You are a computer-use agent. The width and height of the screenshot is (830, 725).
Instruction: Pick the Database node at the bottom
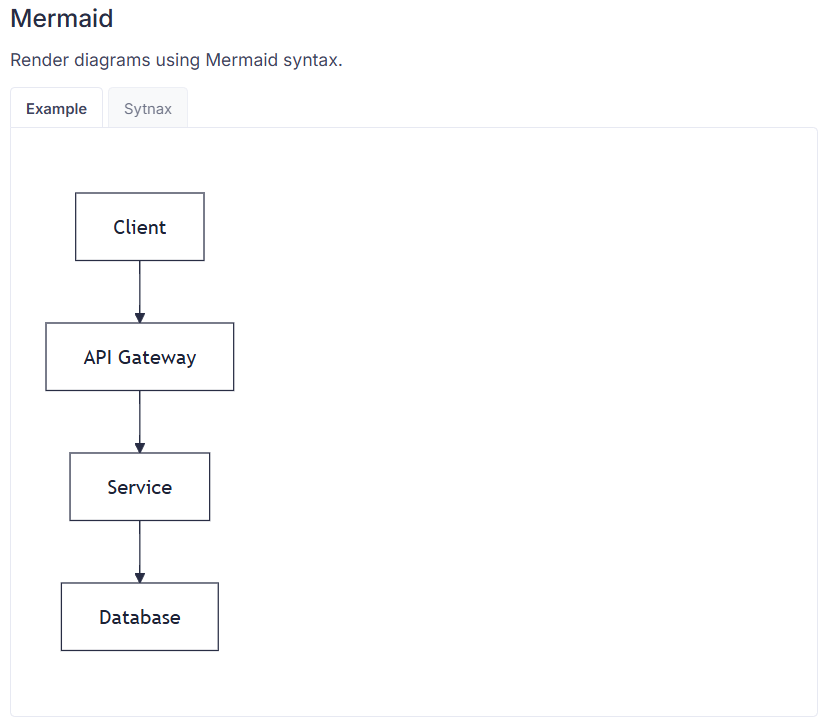140,617
